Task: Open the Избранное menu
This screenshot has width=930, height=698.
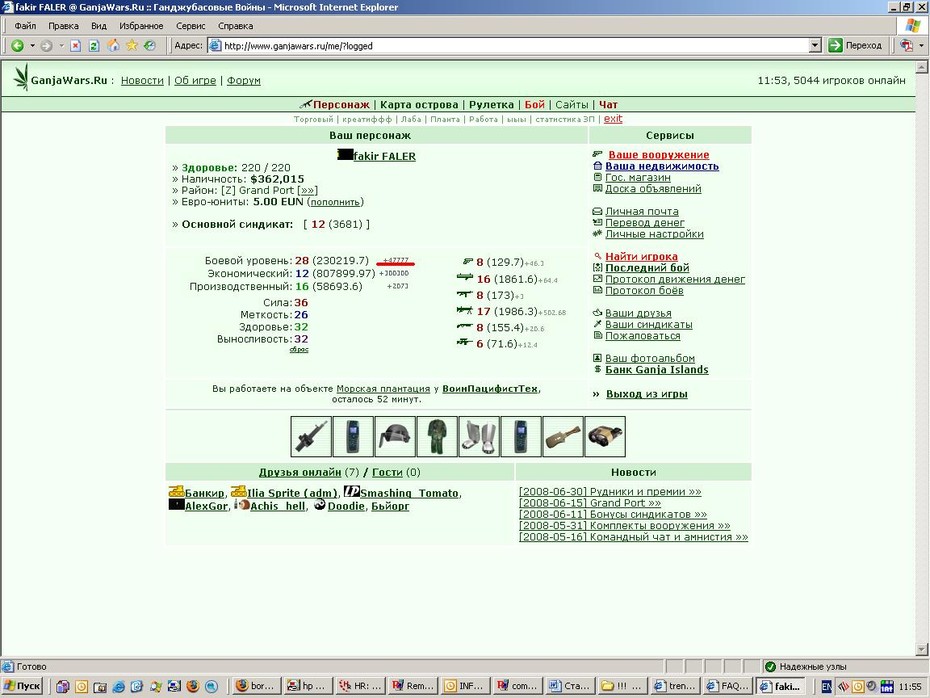Action: pos(141,26)
